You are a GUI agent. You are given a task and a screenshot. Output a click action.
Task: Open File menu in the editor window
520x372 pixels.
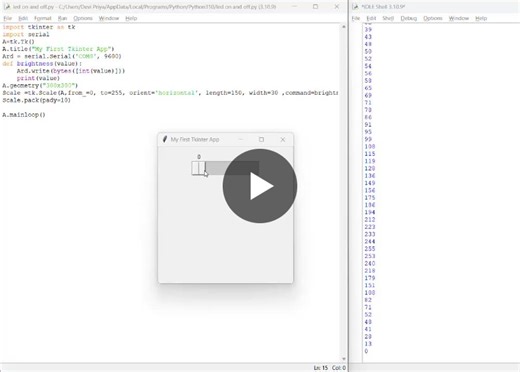8,18
